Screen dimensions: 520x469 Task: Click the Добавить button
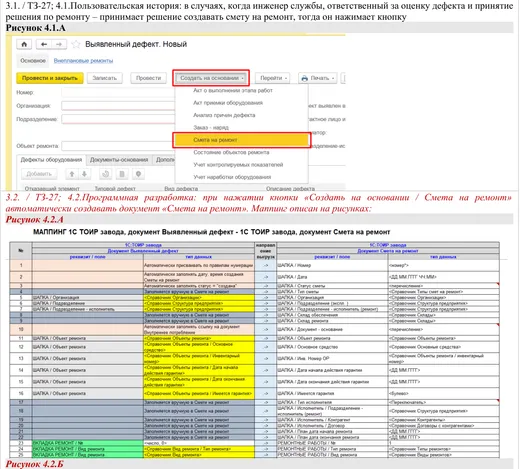39,174
